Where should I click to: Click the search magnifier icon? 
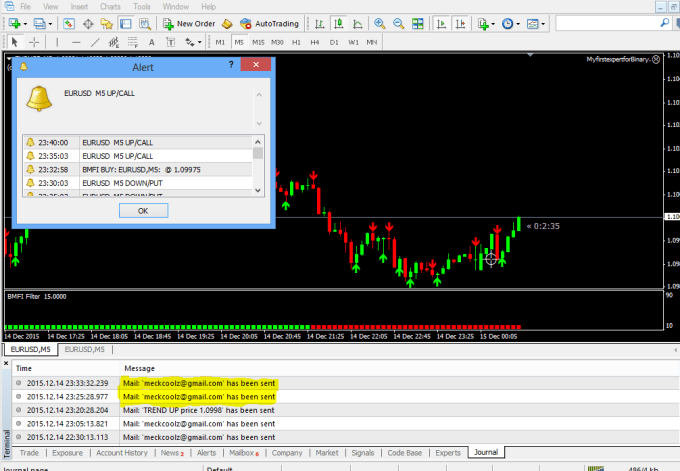[x=664, y=23]
